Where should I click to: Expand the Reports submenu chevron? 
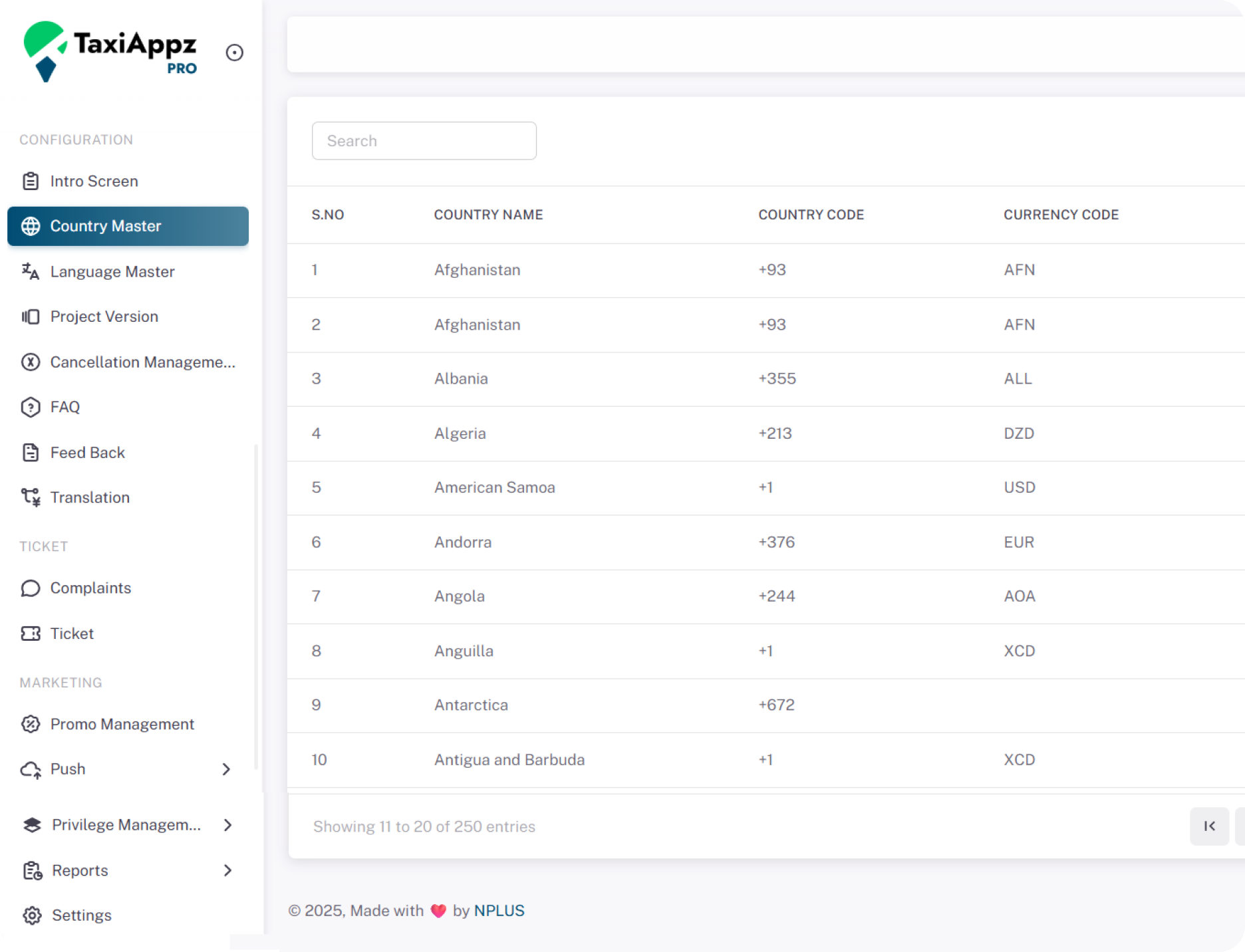227,870
